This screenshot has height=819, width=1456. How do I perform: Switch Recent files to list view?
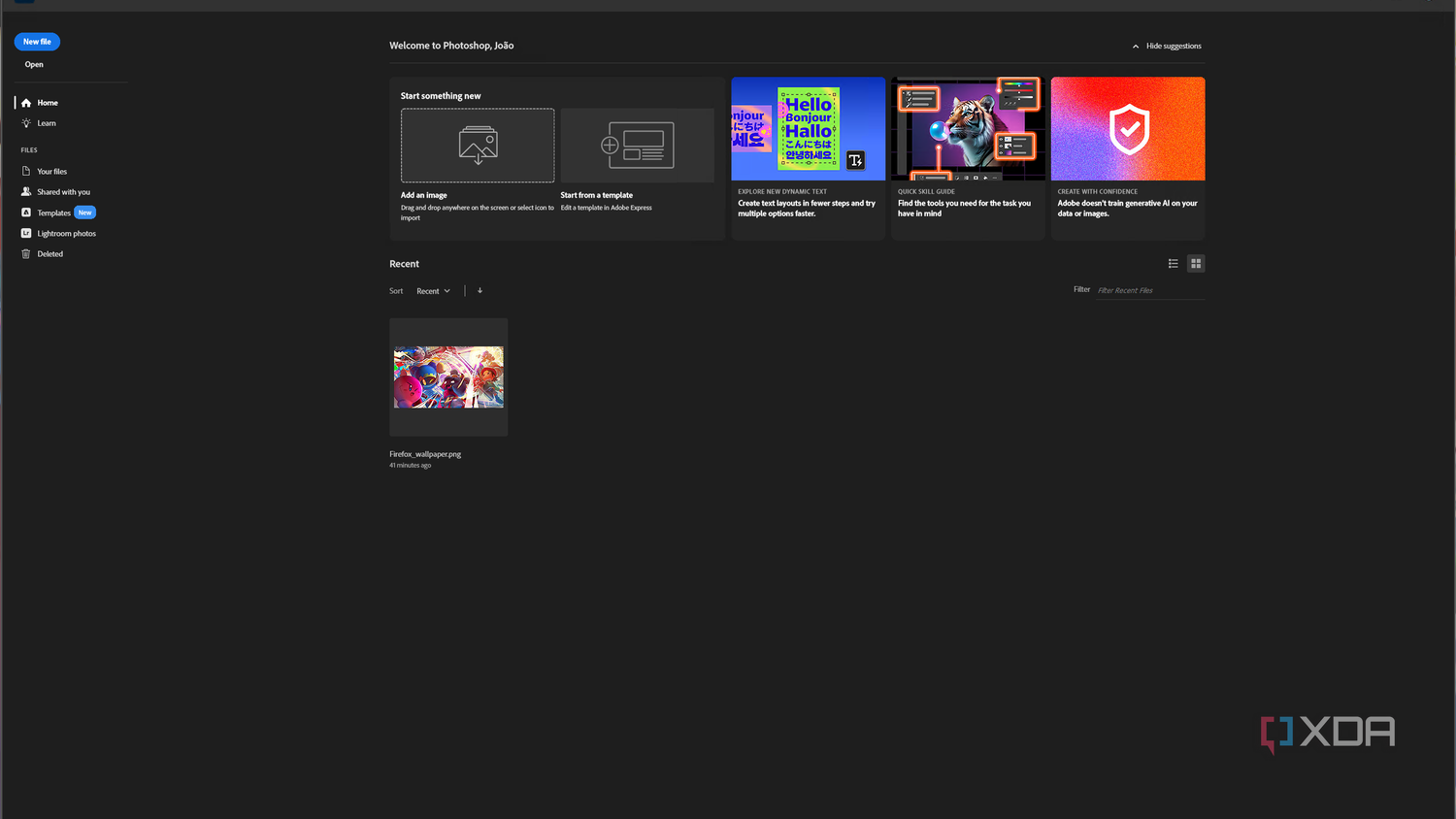tap(1173, 263)
